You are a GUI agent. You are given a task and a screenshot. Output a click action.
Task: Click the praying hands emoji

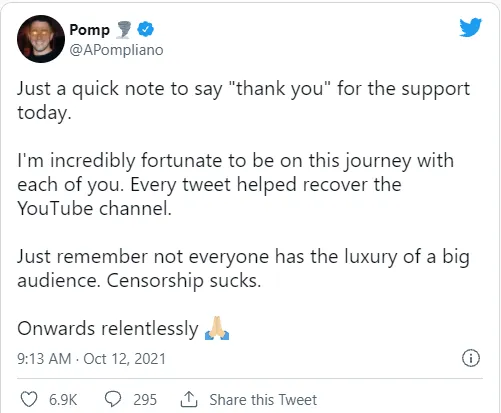217,328
